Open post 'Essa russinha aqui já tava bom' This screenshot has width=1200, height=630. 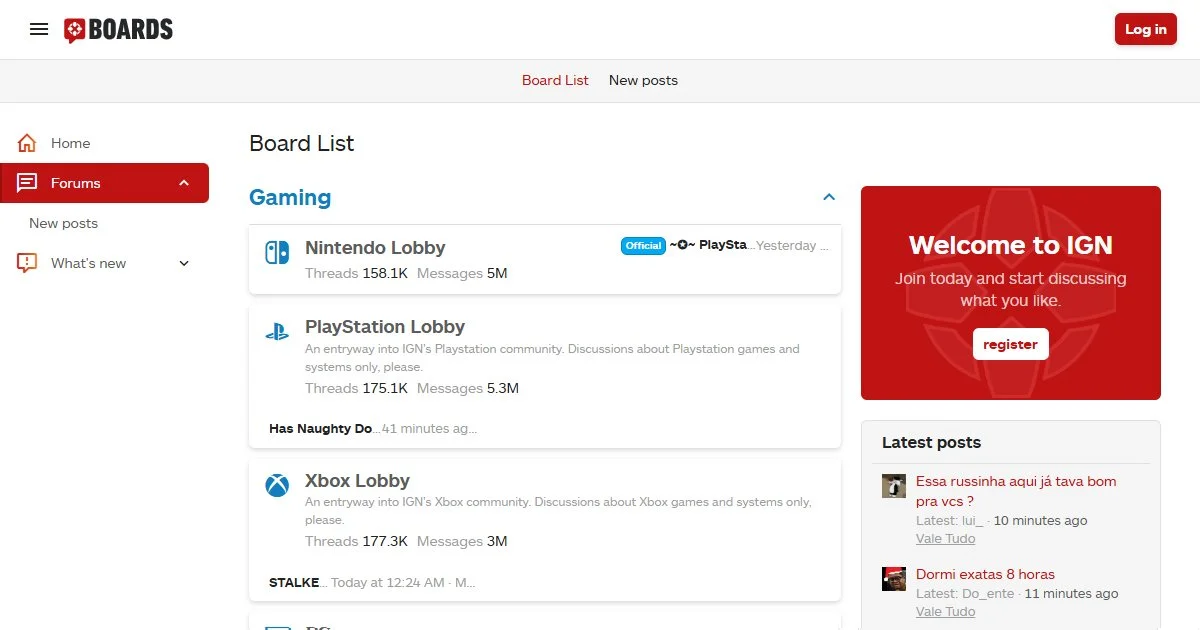tap(1016, 491)
